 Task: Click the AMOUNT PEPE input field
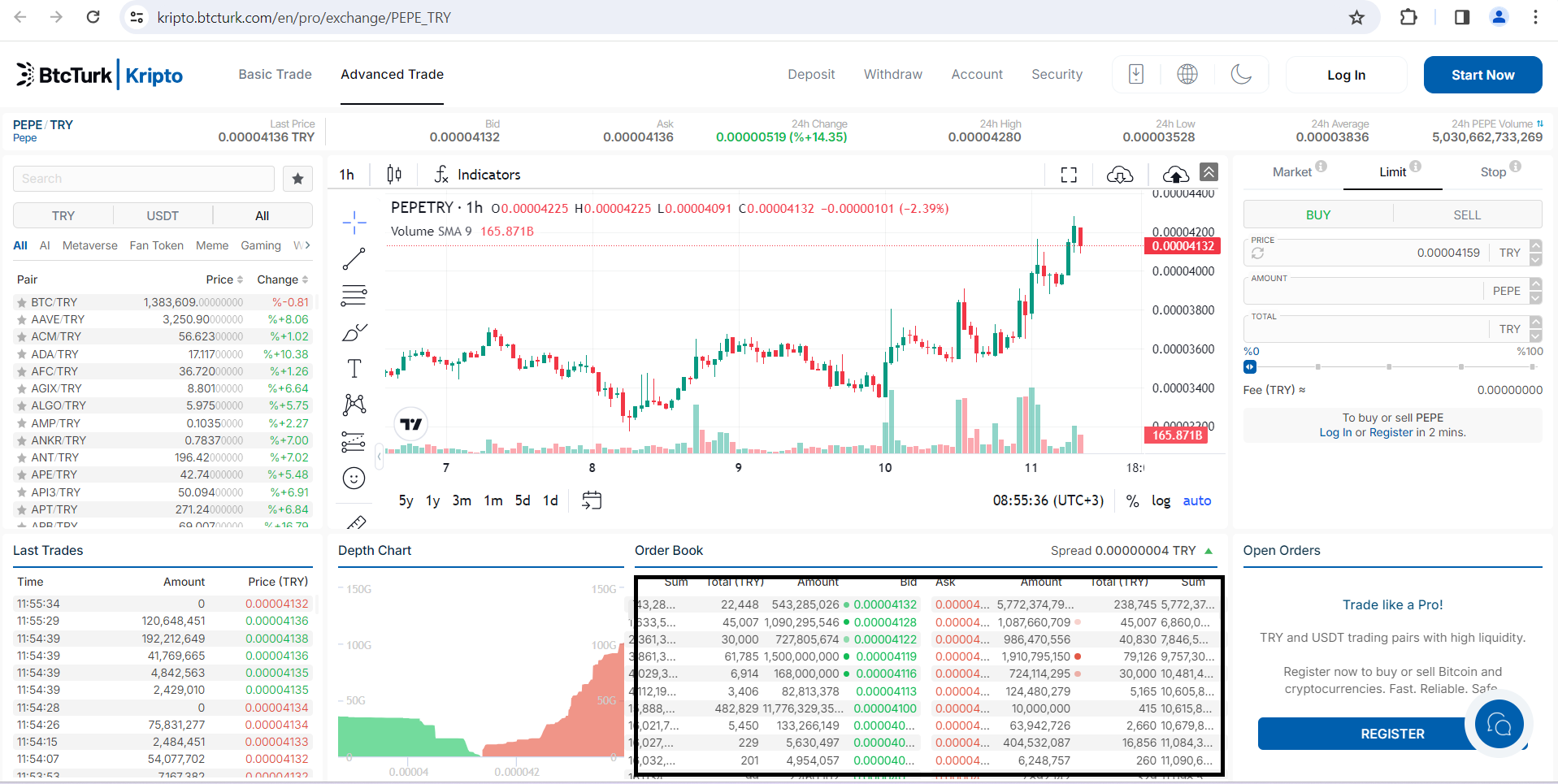coord(1365,291)
